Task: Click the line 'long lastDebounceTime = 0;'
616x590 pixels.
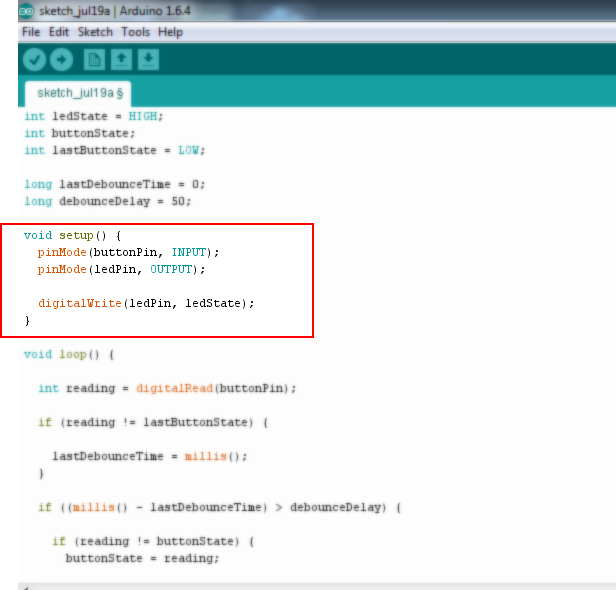Action: [x=115, y=184]
